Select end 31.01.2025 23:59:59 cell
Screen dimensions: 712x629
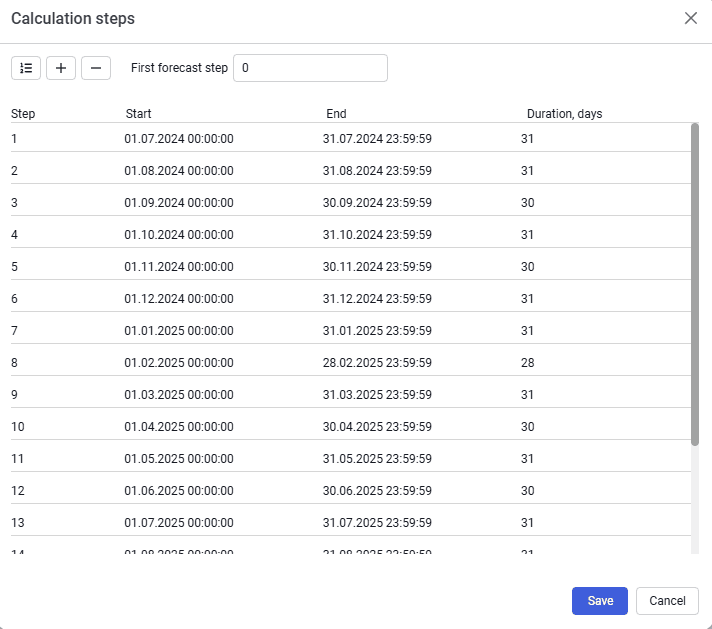[377, 331]
